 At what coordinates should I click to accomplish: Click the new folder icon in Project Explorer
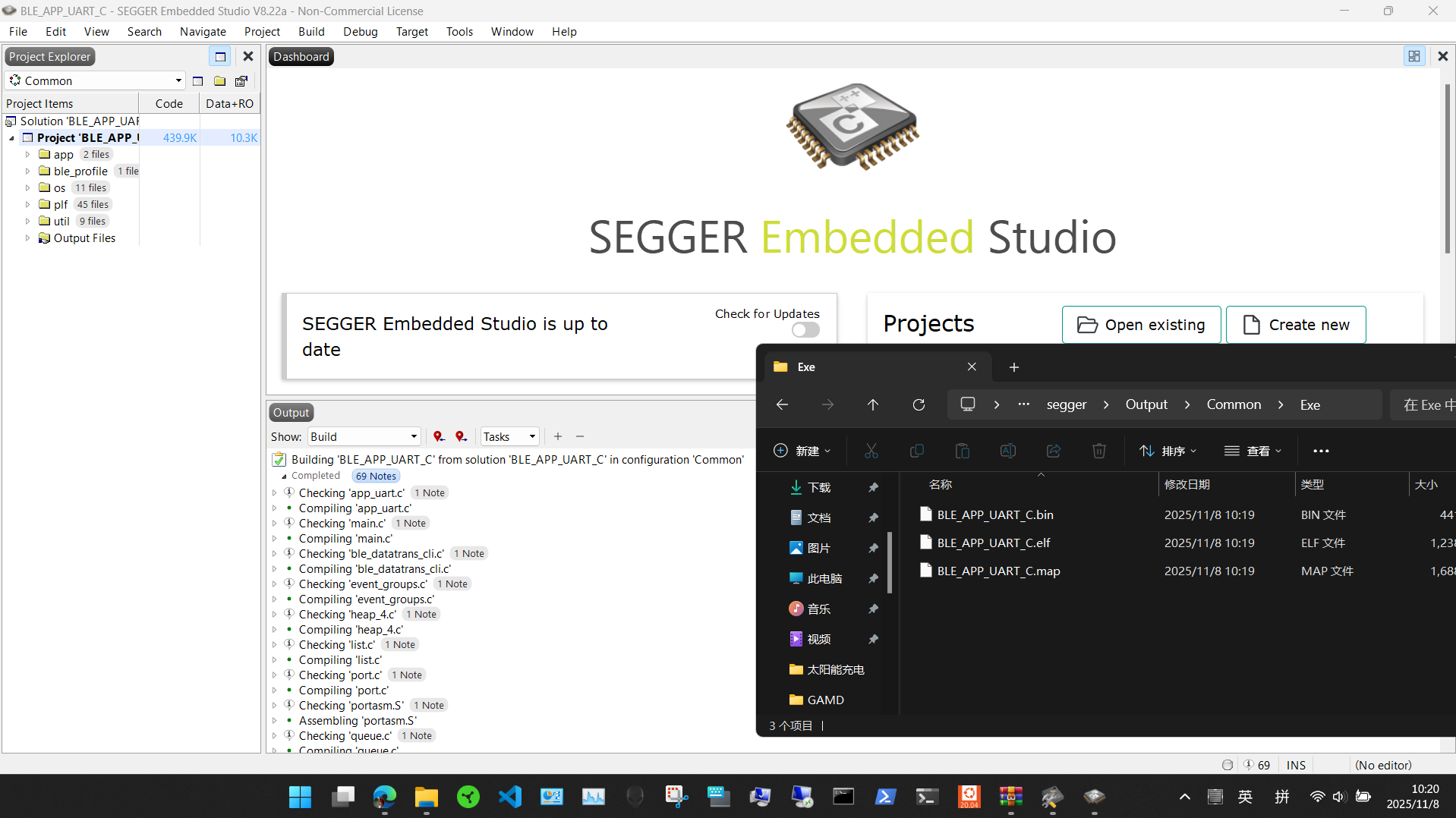pyautogui.click(x=219, y=81)
